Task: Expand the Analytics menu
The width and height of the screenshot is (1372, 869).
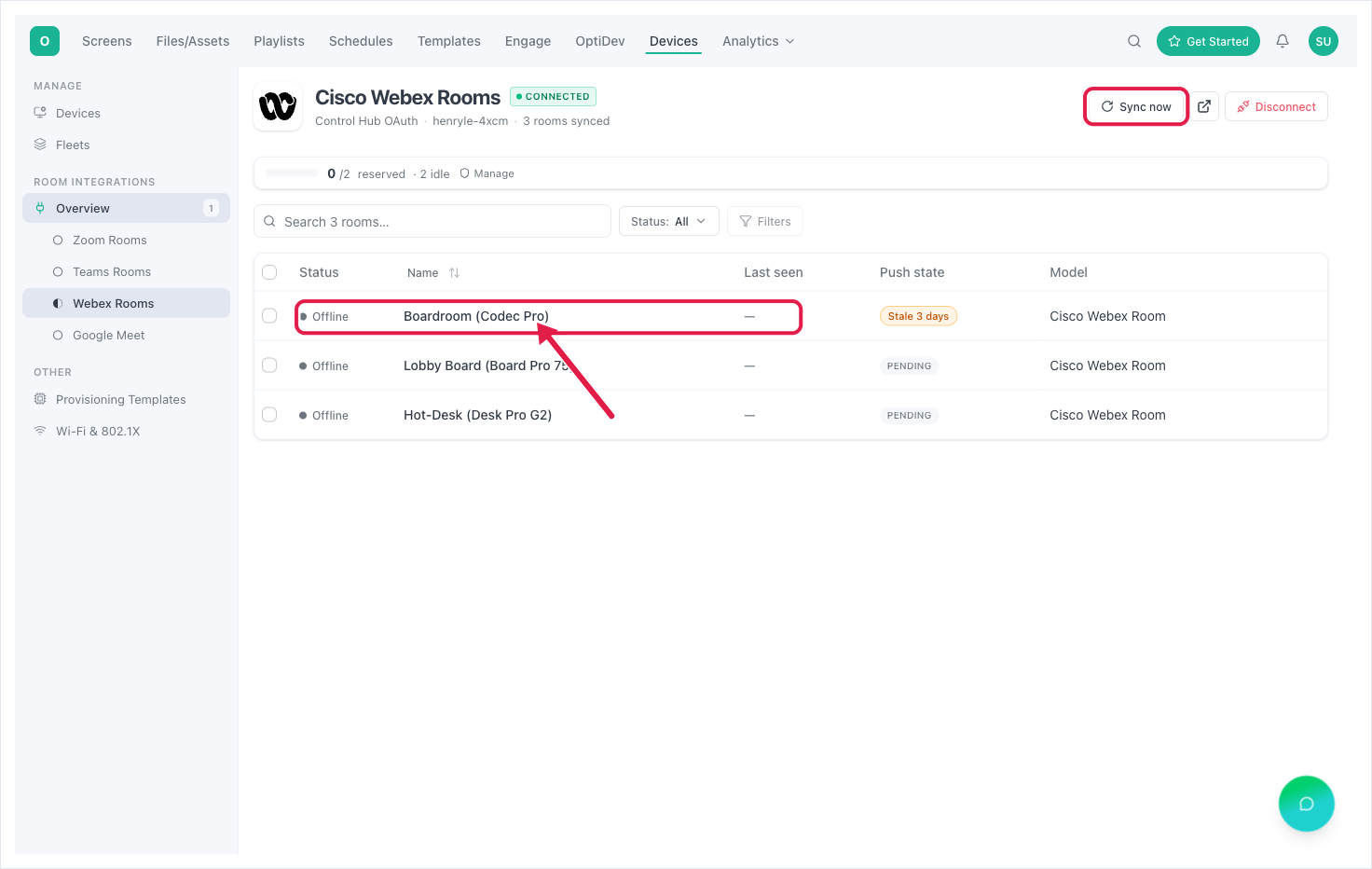Action: tap(758, 41)
